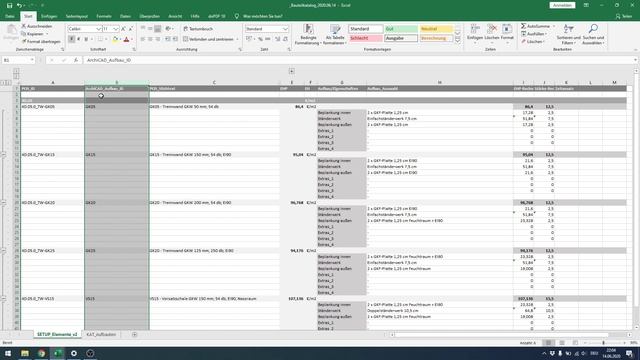Switch to page break preview in the status bar

pos(576,343)
